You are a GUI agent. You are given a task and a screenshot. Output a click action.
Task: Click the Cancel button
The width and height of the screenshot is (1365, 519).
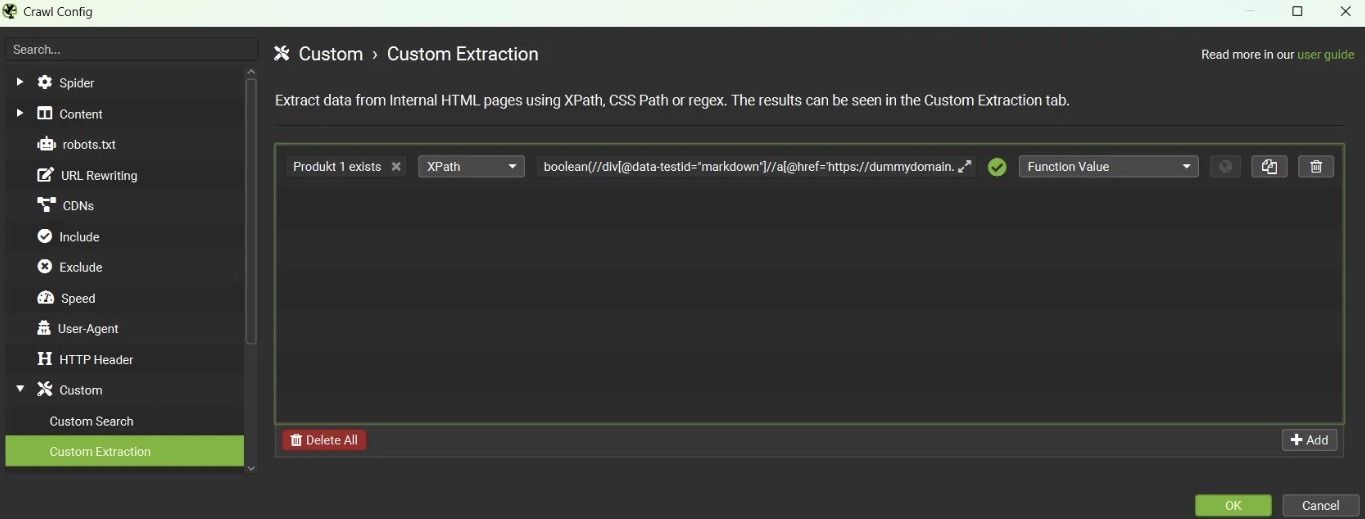(1320, 505)
